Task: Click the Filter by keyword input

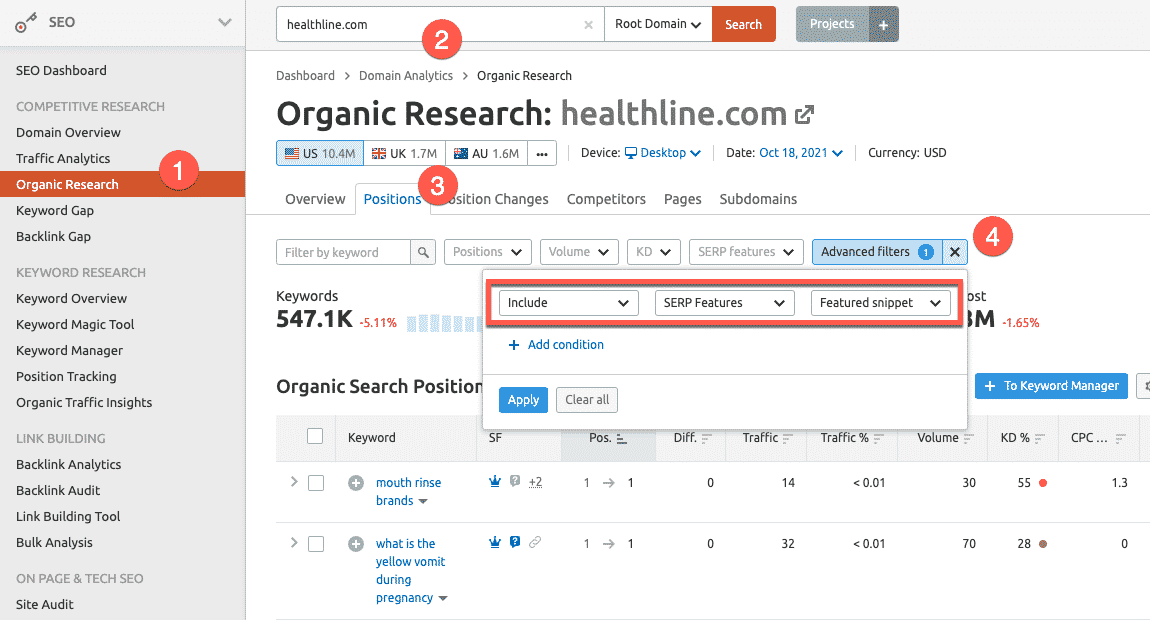Action: 343,253
